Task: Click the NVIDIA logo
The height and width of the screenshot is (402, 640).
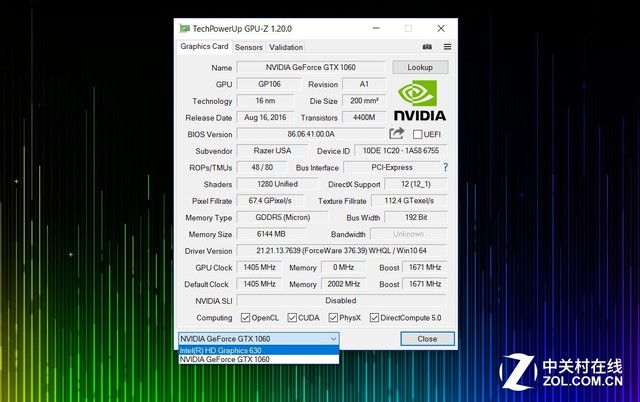Action: (420, 101)
